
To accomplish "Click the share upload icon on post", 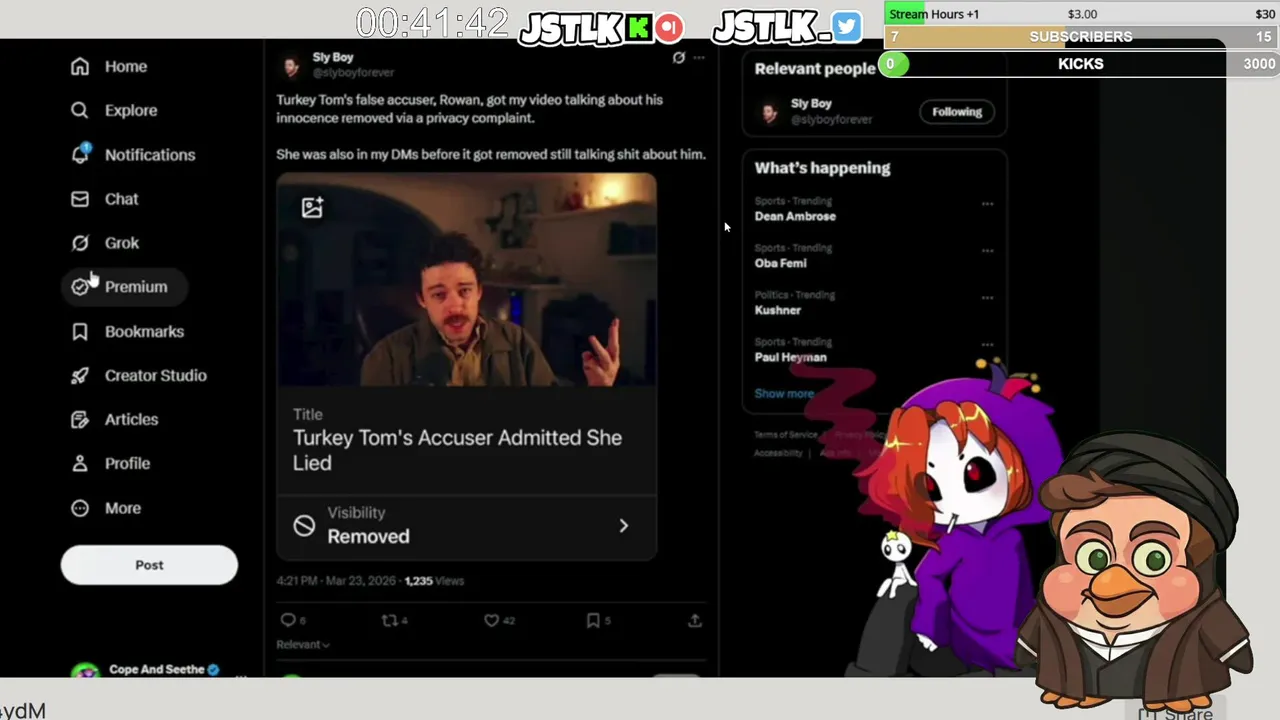I will pos(695,620).
